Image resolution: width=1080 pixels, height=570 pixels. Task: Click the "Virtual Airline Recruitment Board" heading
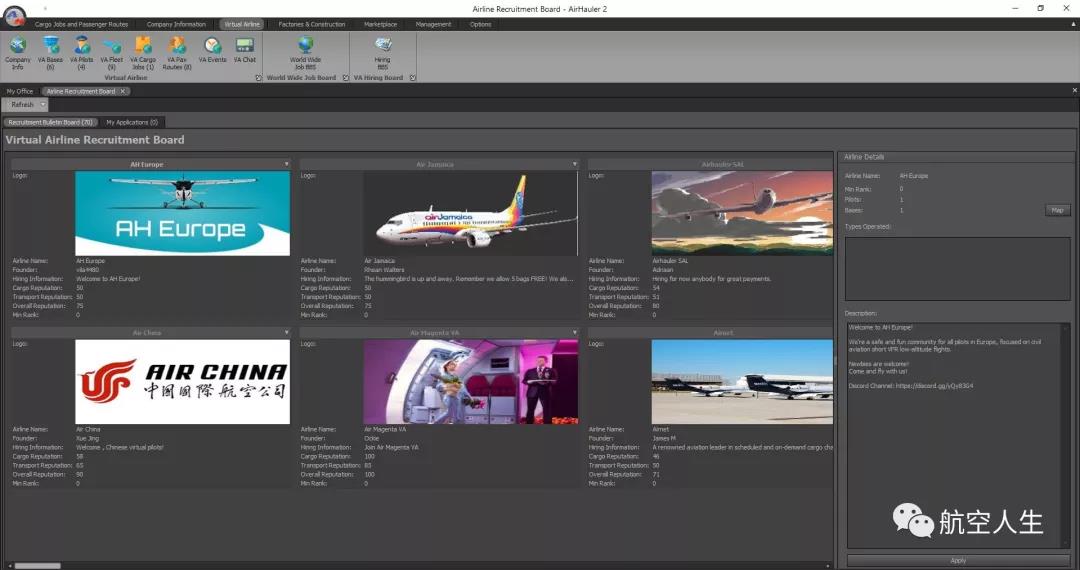point(94,140)
